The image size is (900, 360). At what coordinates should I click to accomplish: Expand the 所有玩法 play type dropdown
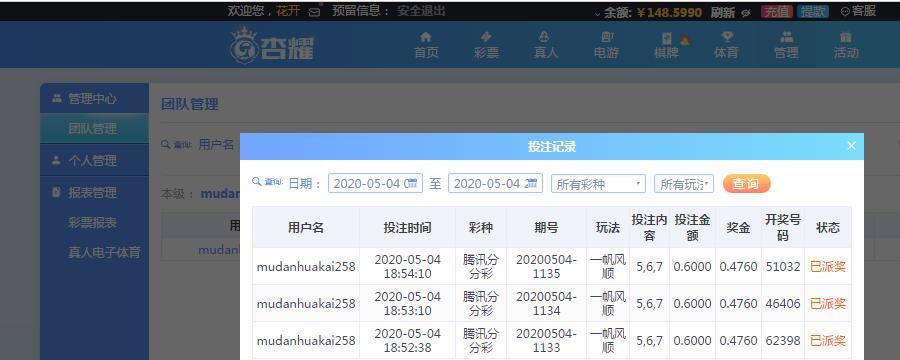coord(684,184)
